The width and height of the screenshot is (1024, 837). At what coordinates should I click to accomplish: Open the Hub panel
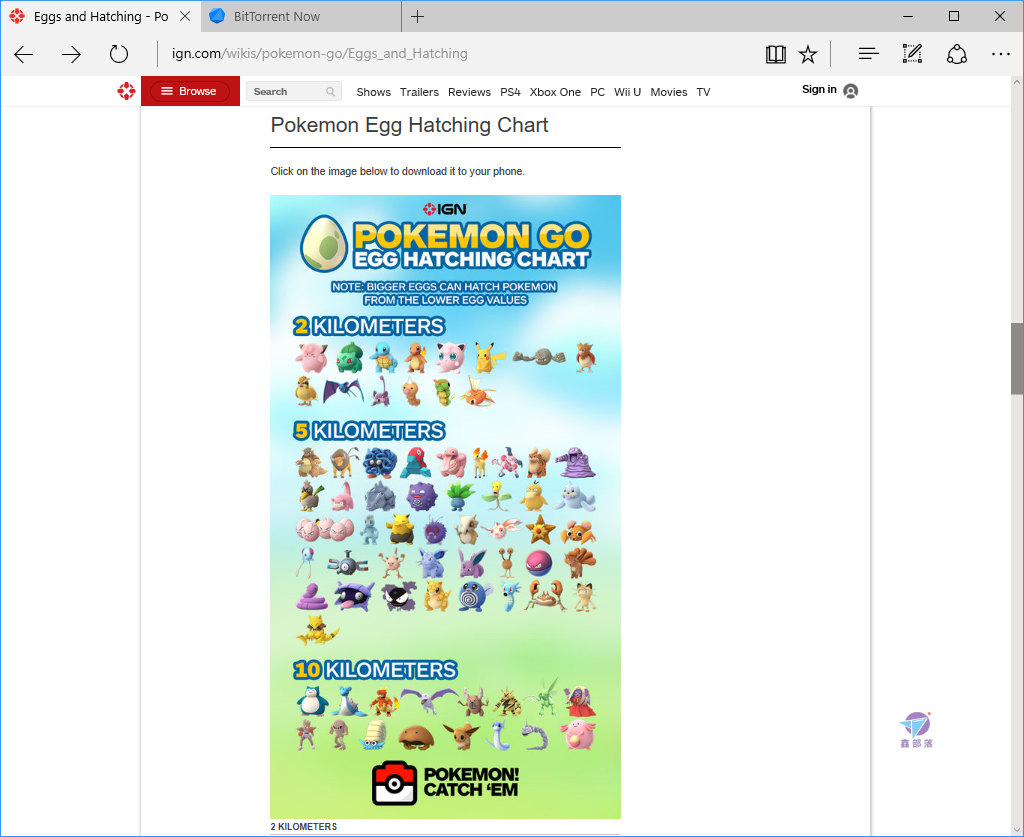868,54
